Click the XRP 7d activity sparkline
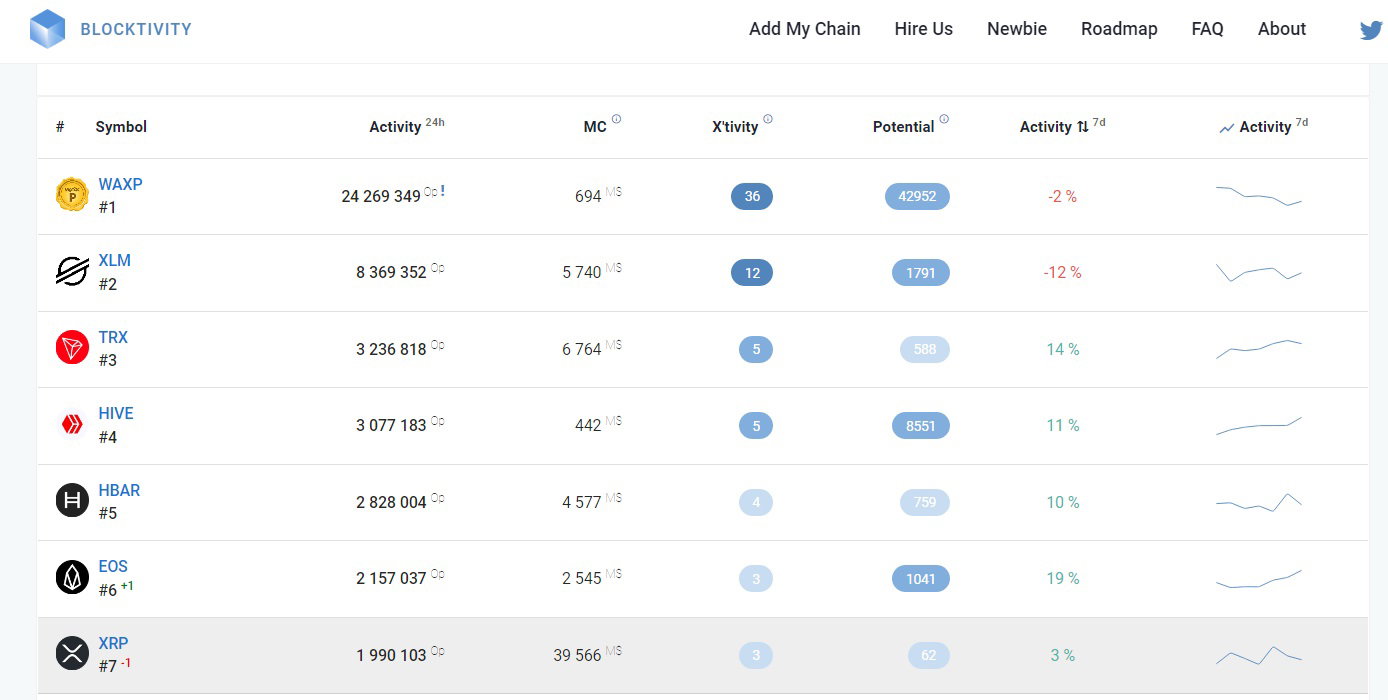 pos(1259,655)
